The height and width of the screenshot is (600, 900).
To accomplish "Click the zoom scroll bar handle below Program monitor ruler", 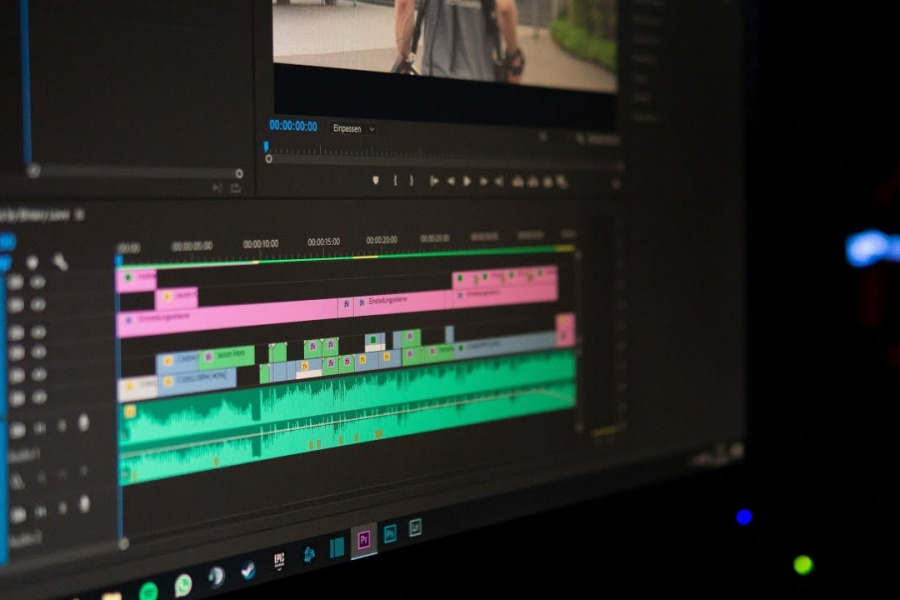I will tap(269, 159).
